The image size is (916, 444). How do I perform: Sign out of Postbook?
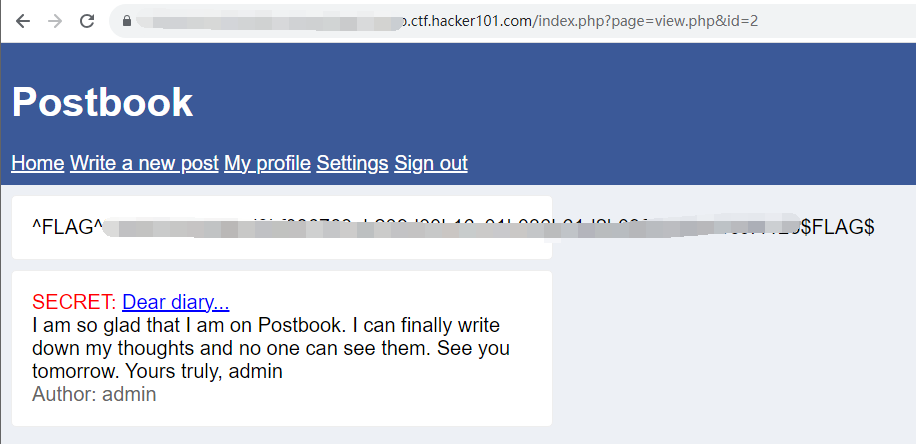tap(431, 163)
